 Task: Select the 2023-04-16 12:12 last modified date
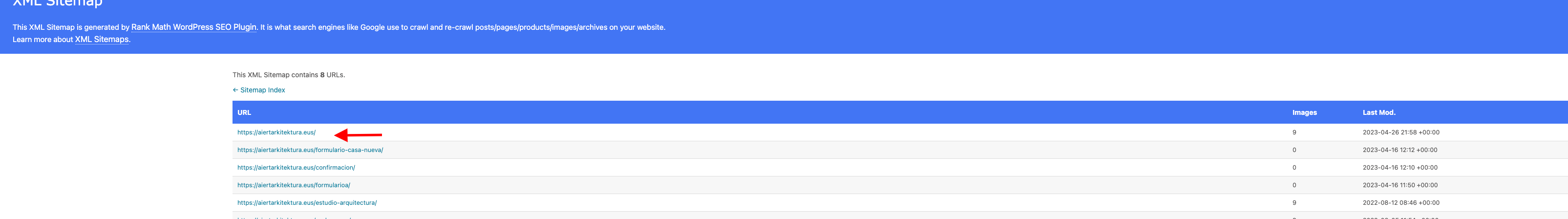[1400, 150]
